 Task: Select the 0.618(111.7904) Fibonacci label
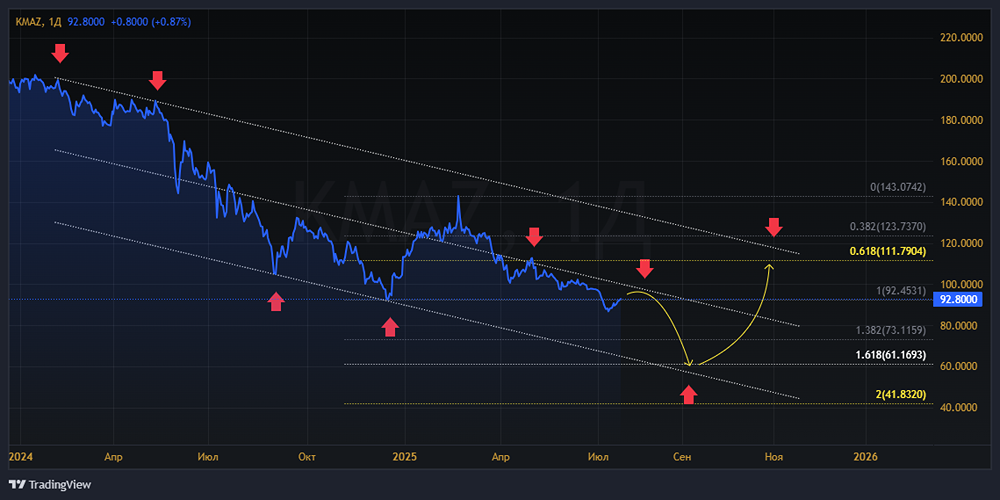[x=888, y=252]
